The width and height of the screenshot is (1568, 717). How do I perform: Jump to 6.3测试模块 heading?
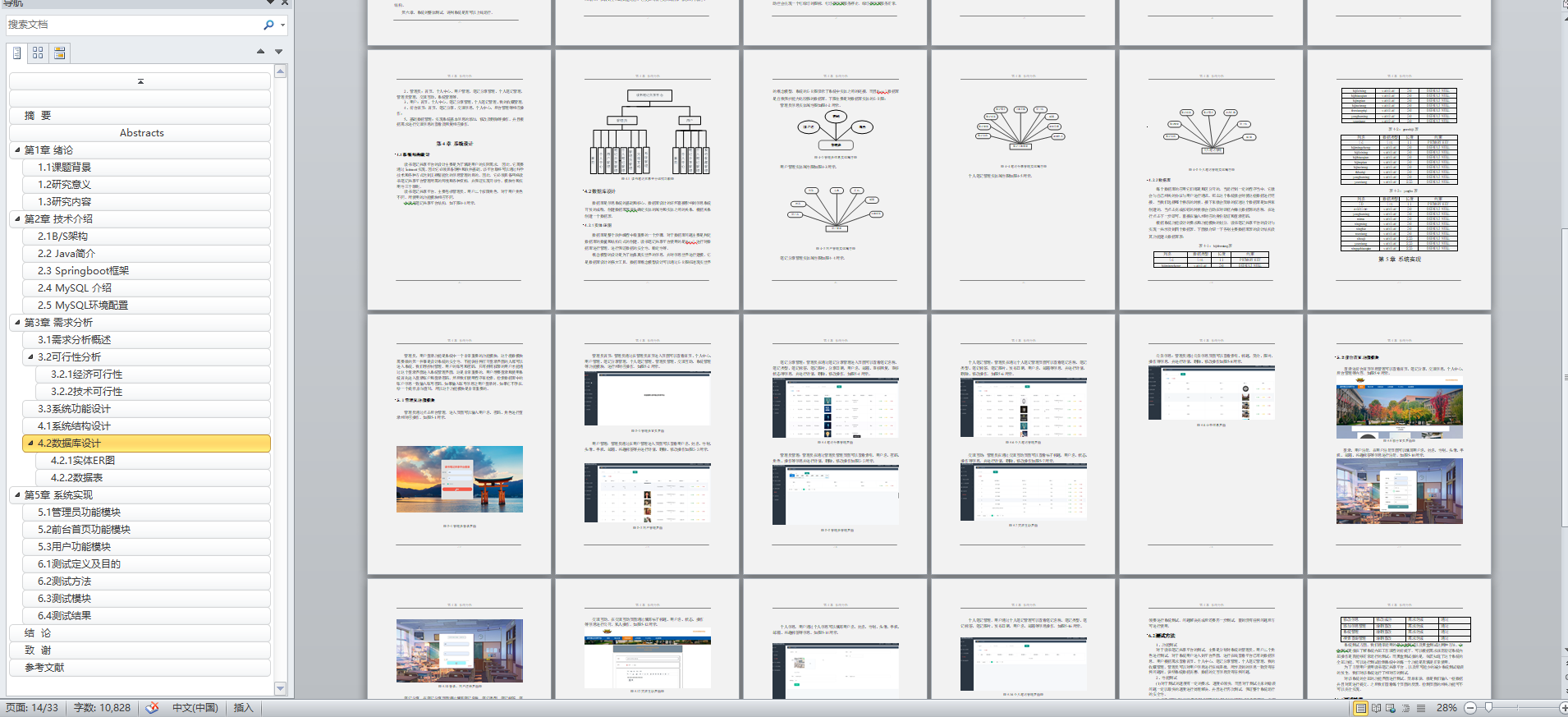point(146,599)
